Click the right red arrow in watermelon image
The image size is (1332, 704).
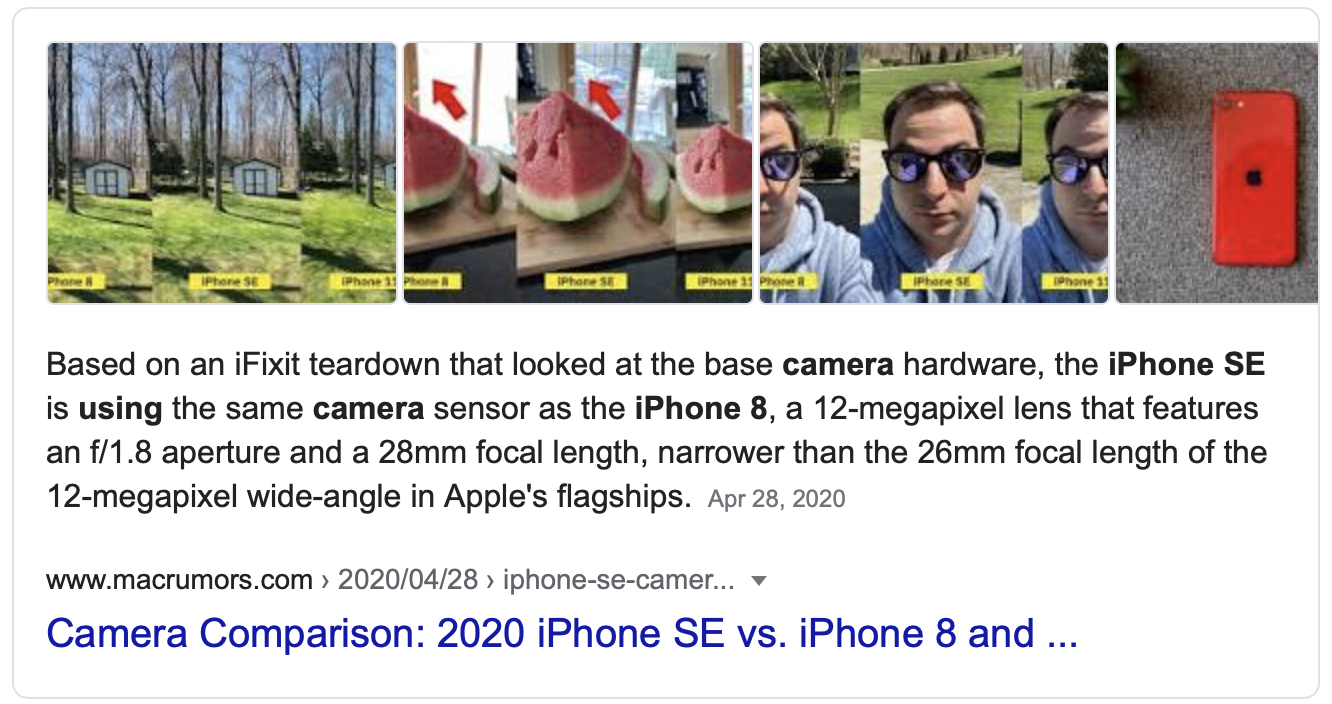click(605, 99)
